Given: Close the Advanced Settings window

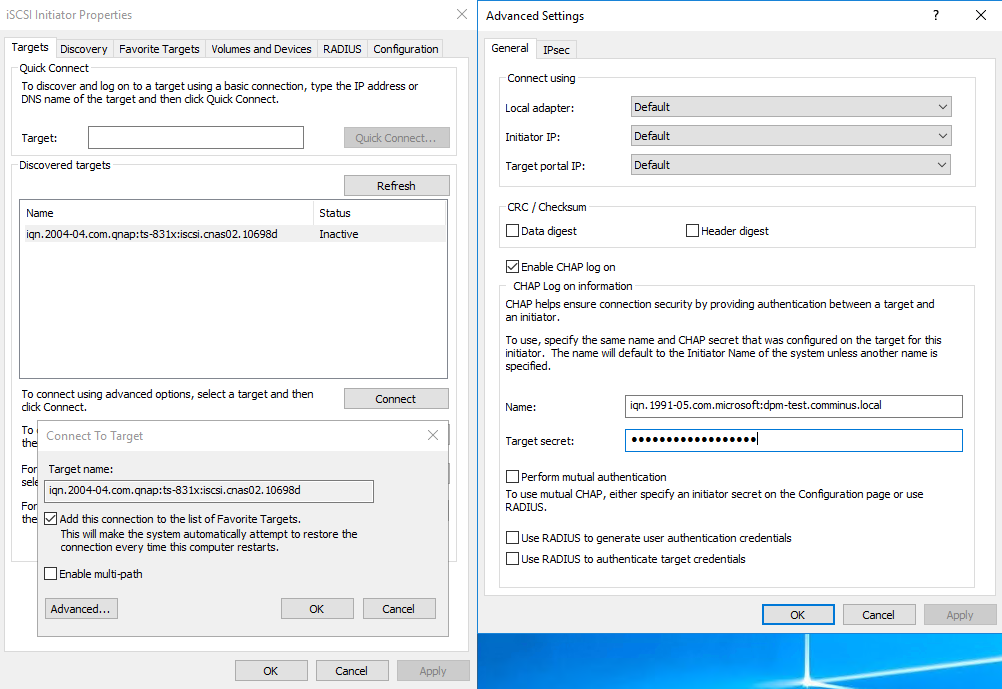Looking at the screenshot, I should (x=980, y=15).
